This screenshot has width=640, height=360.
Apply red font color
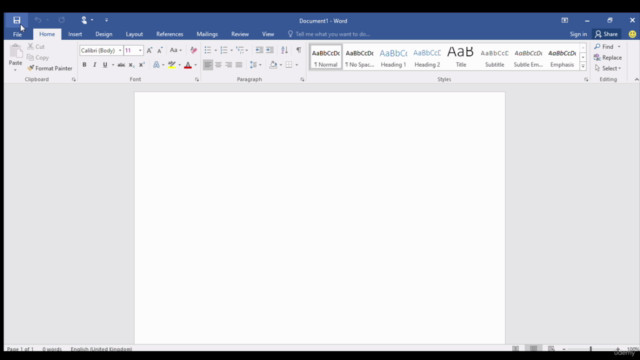click(188, 65)
